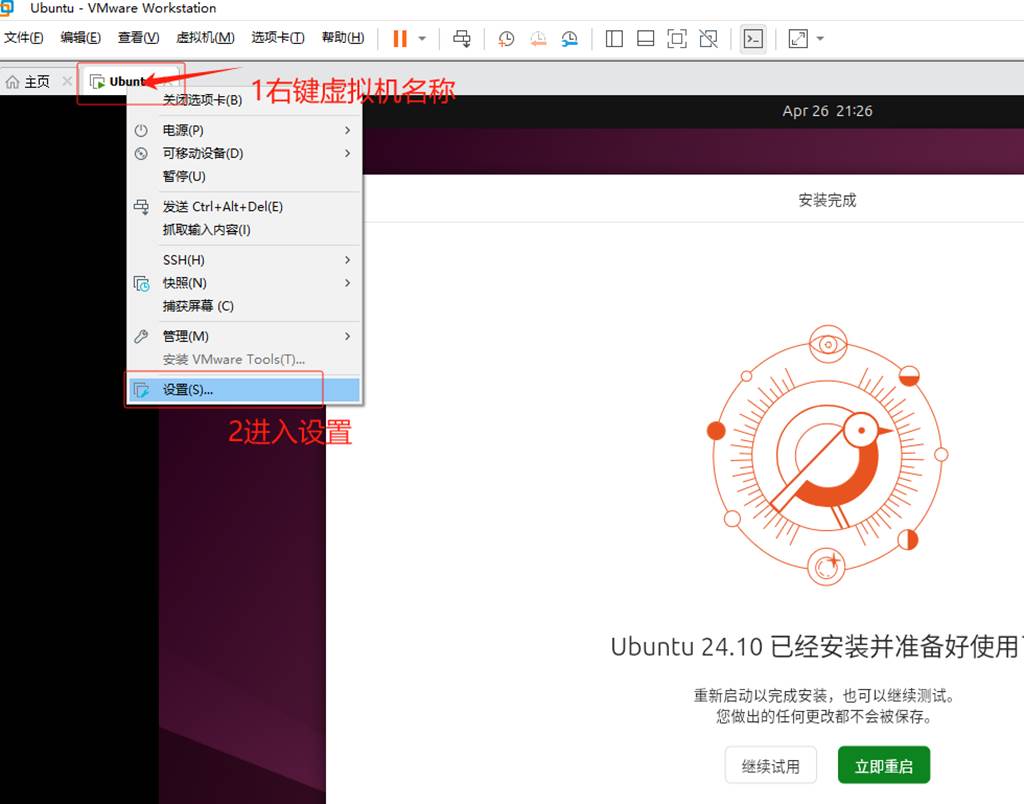Take a snapshot with the clock-plus icon
This screenshot has width=1024, height=804.
[505, 39]
